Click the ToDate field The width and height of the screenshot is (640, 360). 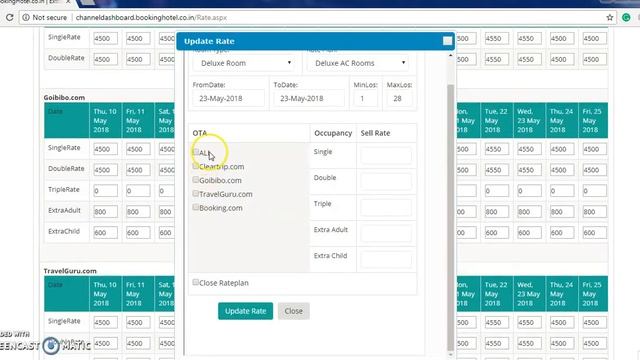pos(309,98)
